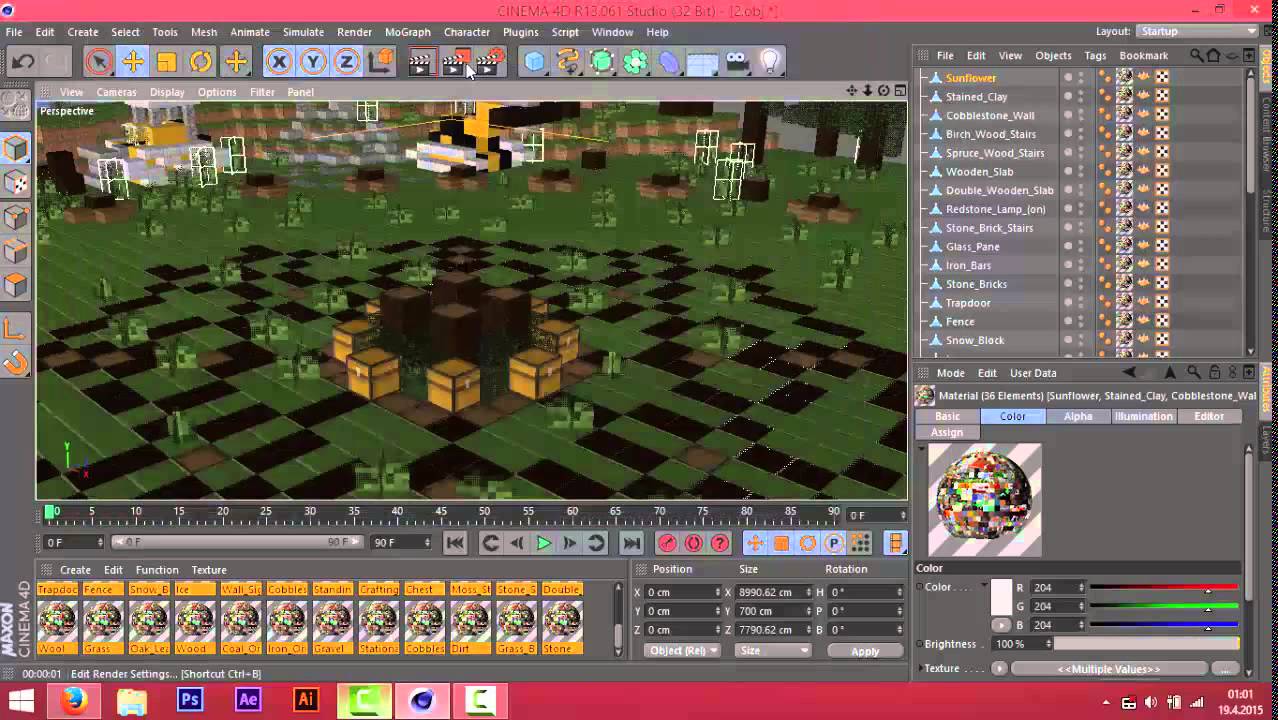The width and height of the screenshot is (1278, 720).
Task: Play the animation forwards
Action: click(544, 543)
